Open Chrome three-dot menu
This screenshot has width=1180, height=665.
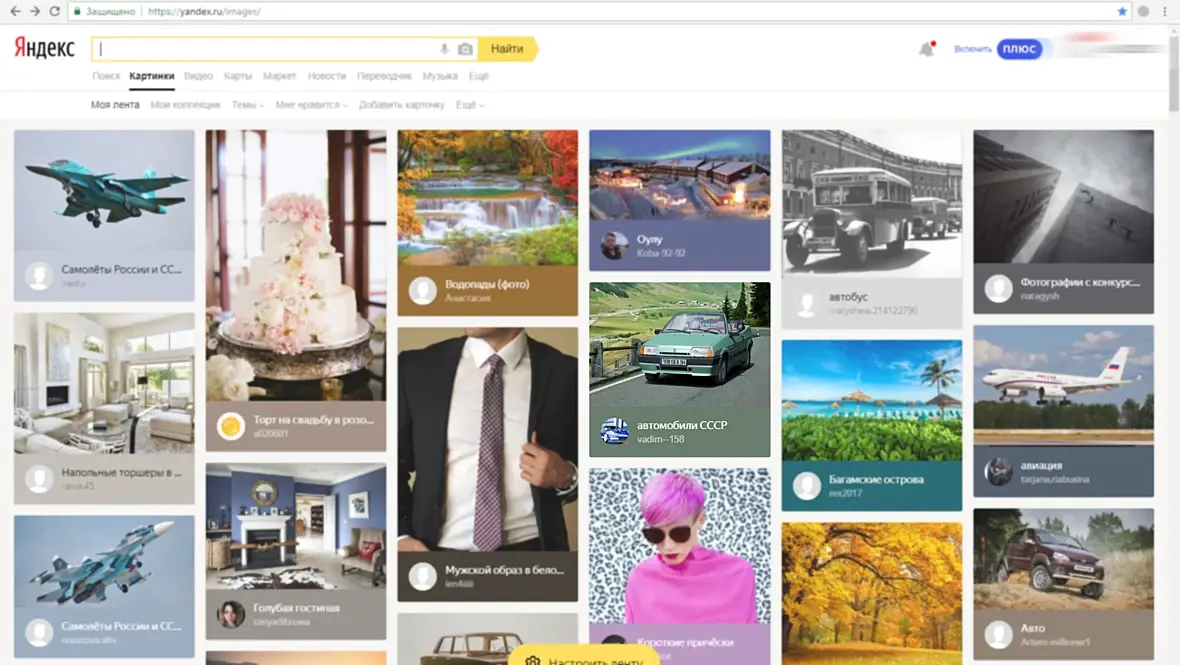(1164, 11)
